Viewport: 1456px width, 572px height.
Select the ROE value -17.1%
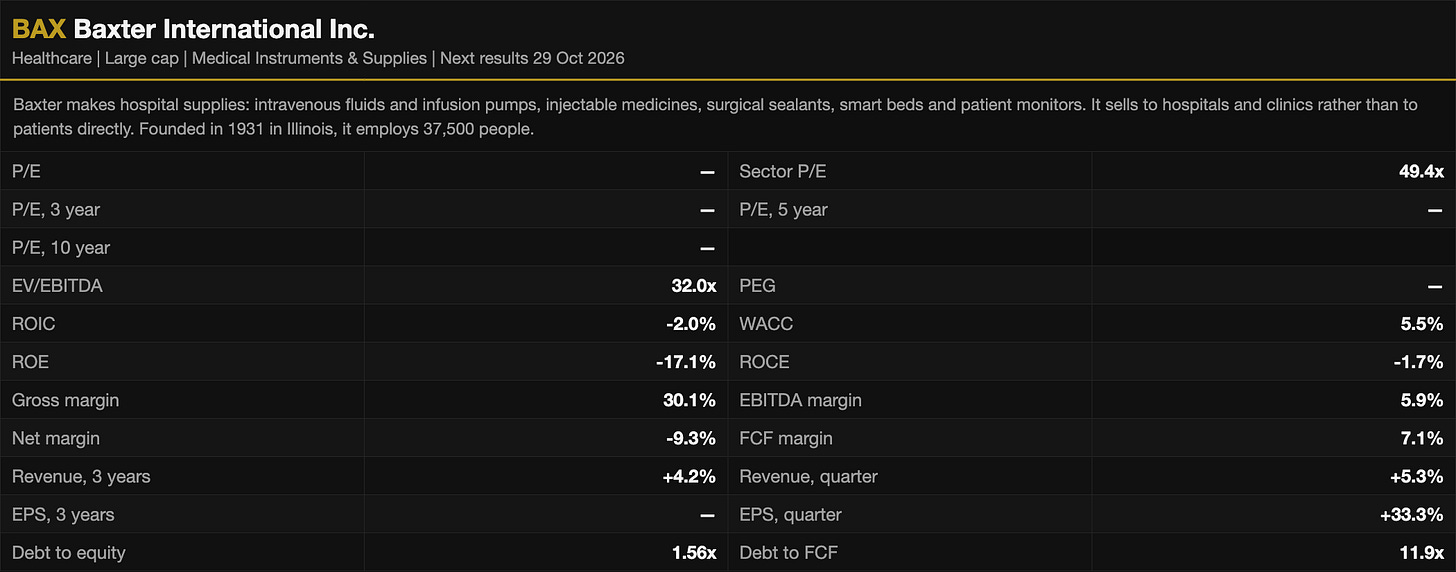click(686, 362)
